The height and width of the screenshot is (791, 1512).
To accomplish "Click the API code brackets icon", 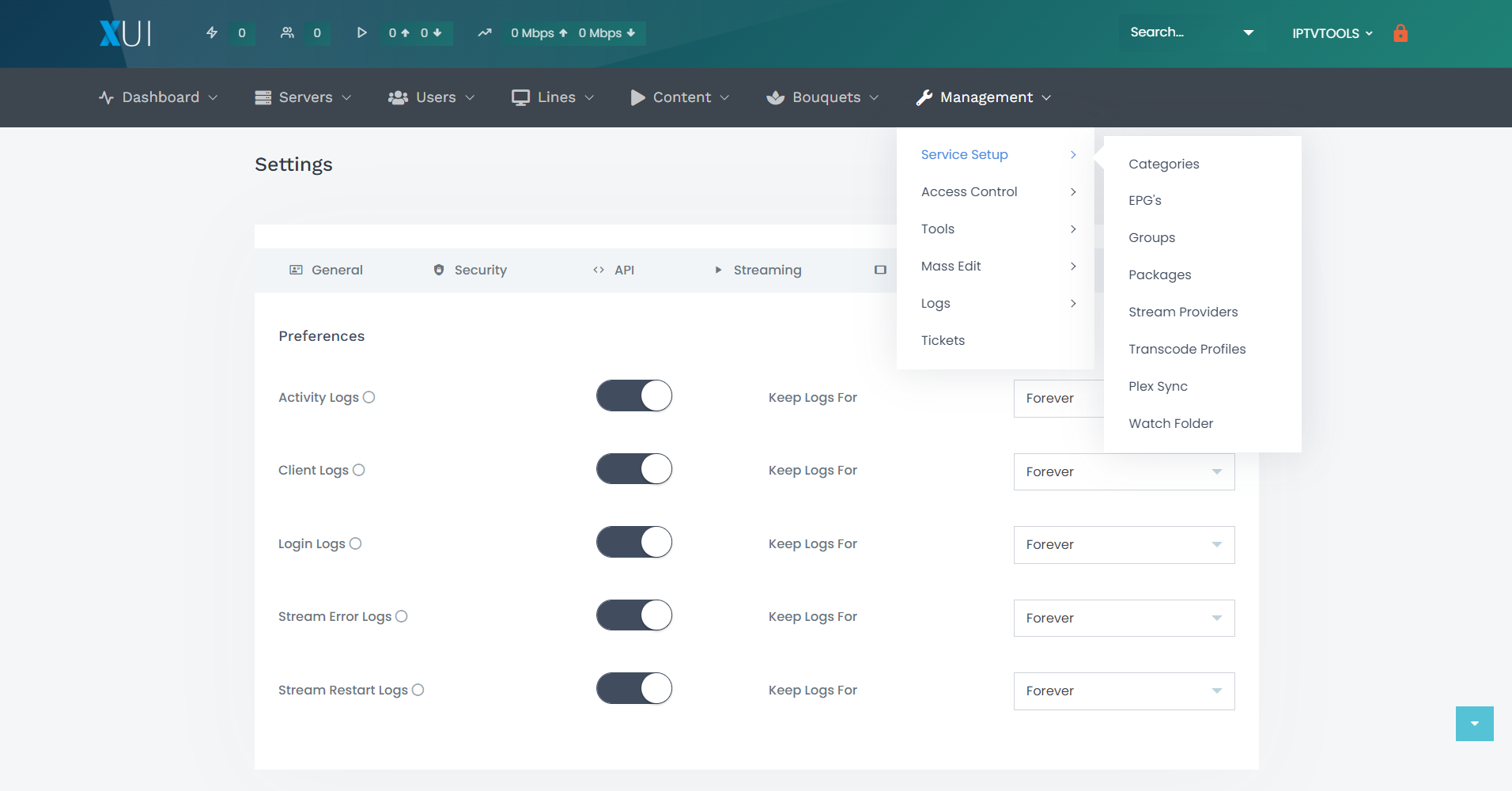I will click(599, 270).
